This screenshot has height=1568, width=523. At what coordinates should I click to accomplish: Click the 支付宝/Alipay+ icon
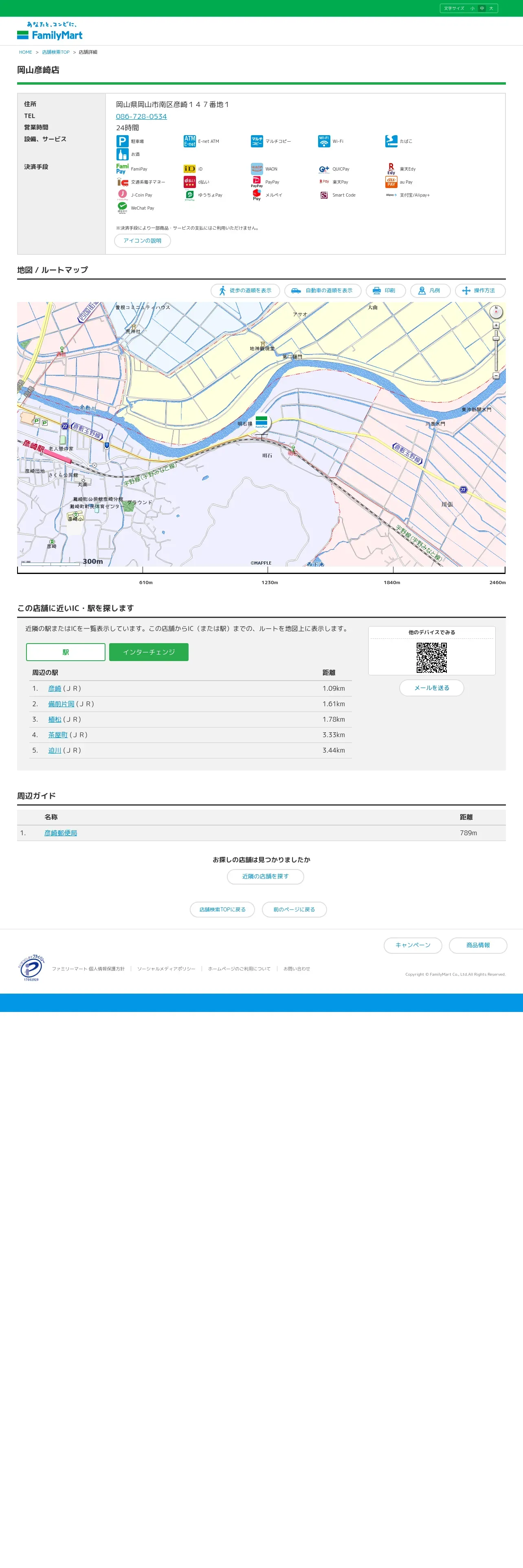pos(391,195)
